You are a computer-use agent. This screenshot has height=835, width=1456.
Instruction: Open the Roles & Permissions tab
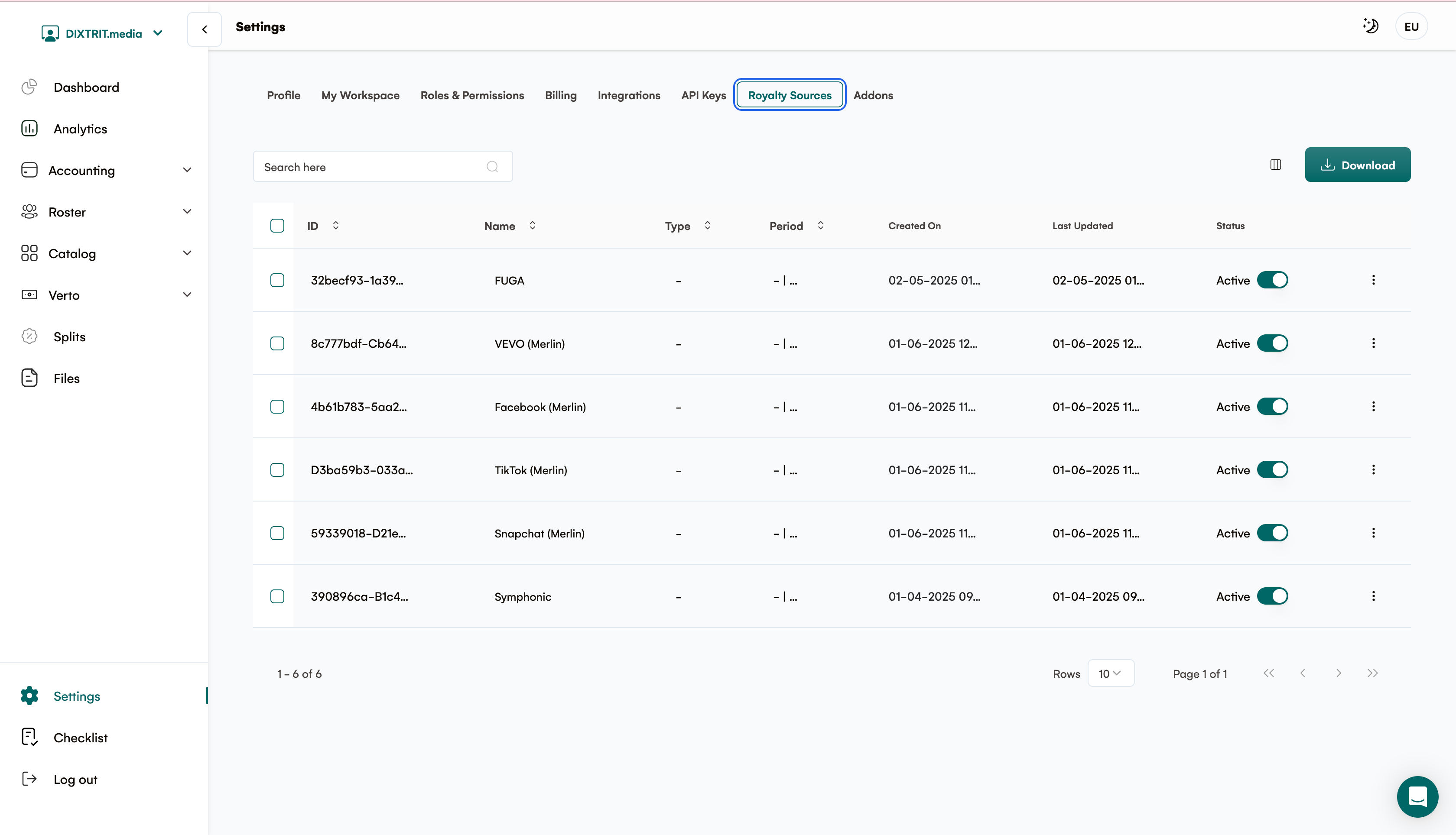coord(472,95)
